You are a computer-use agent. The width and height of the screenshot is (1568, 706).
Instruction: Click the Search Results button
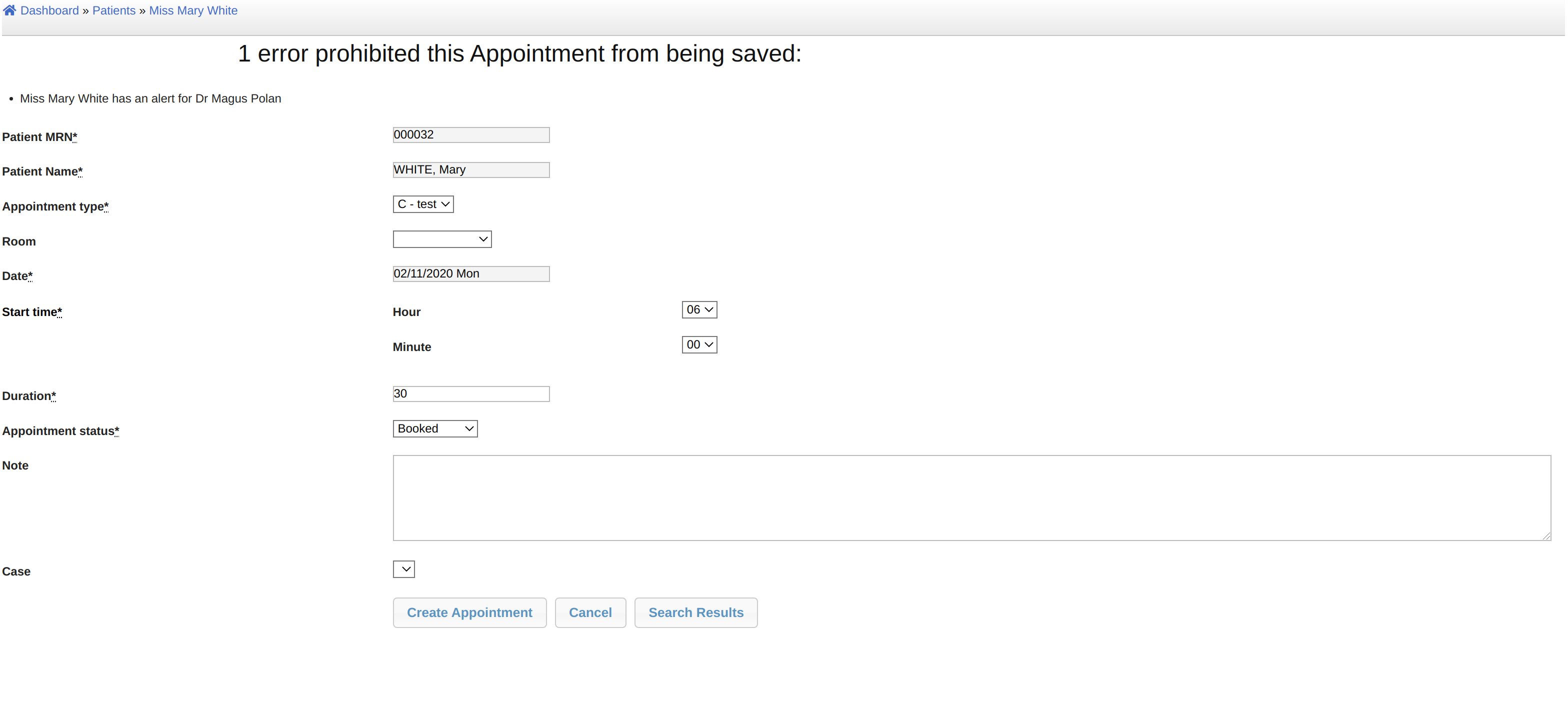pyautogui.click(x=695, y=612)
